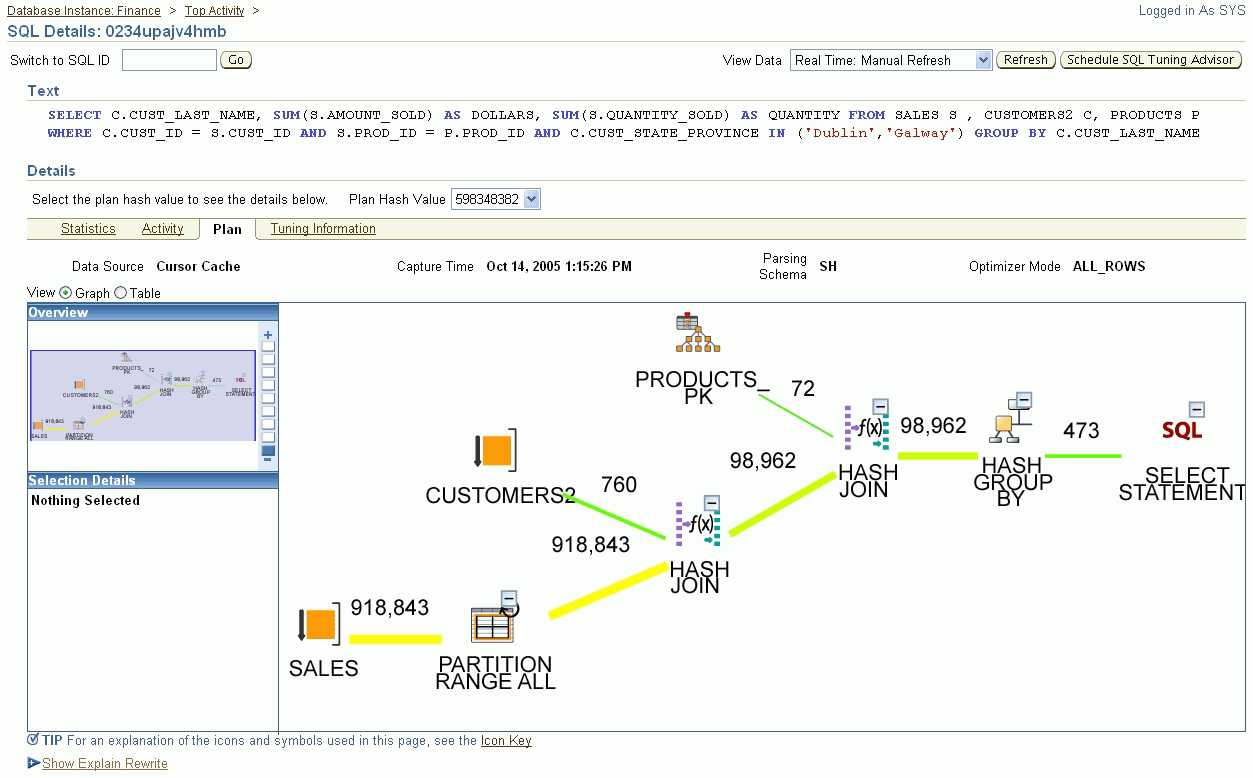Switch to the Statistics tab
The image size is (1253, 778).
coord(87,228)
